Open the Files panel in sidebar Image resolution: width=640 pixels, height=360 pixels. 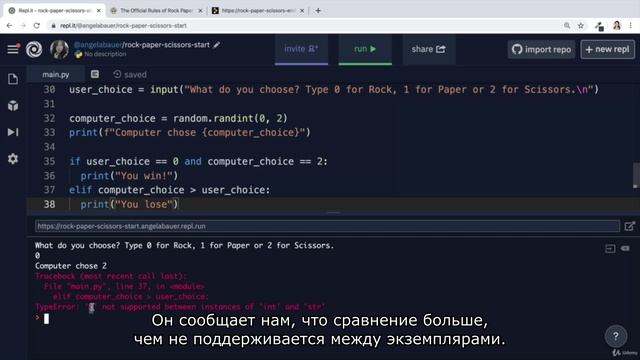13,79
